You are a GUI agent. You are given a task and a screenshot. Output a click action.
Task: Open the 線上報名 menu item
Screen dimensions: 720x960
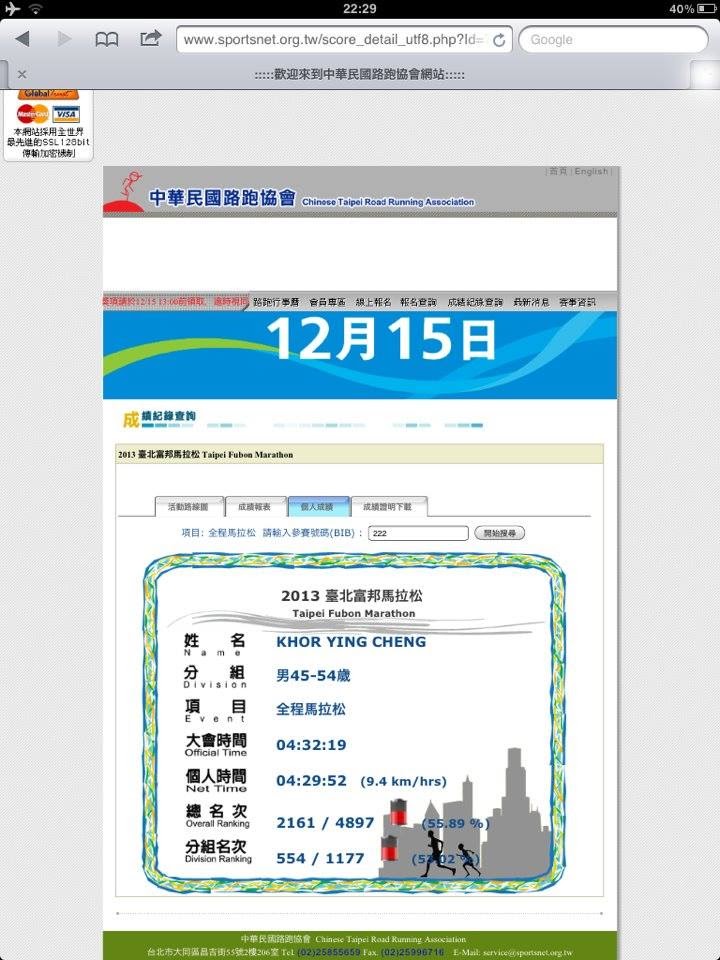point(373,302)
